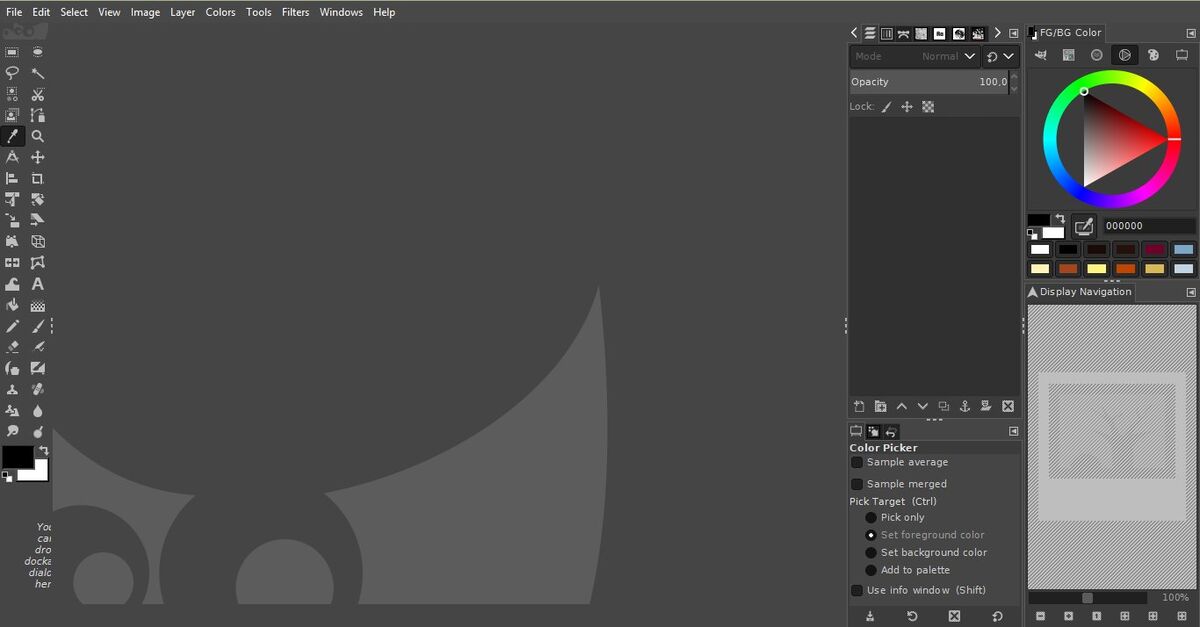Adjust the layer Opacity slider
This screenshot has height=627, width=1200.
pos(929,82)
